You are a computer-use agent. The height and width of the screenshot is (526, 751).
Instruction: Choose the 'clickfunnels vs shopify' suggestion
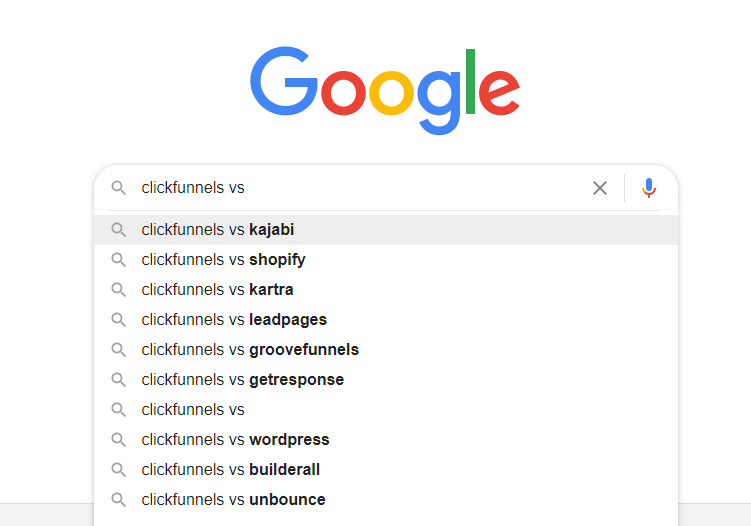pos(223,260)
